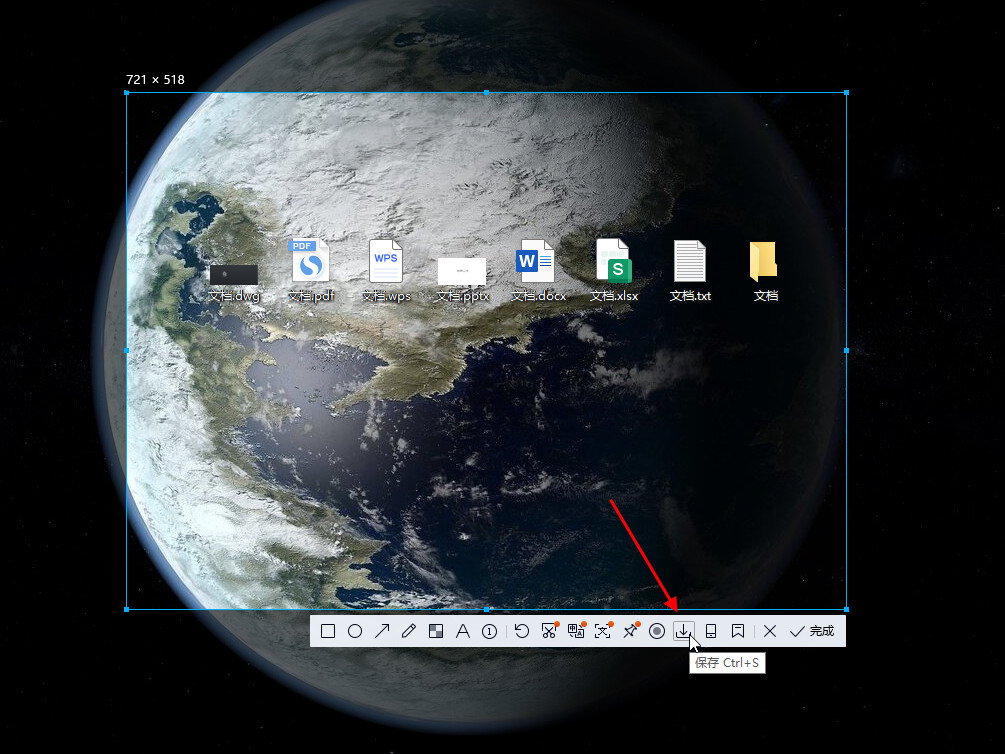The width and height of the screenshot is (1005, 754).
Task: Click the right-edge middle selection handle
Action: [847, 351]
